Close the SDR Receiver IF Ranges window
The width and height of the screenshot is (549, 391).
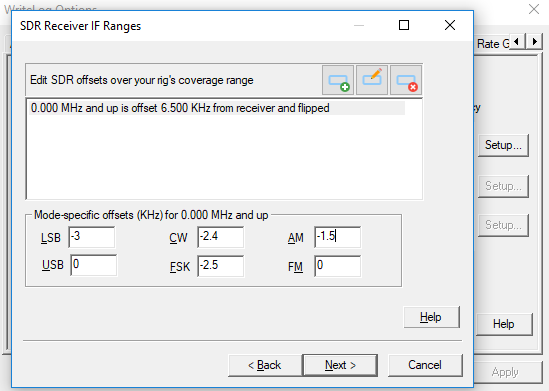click(450, 25)
